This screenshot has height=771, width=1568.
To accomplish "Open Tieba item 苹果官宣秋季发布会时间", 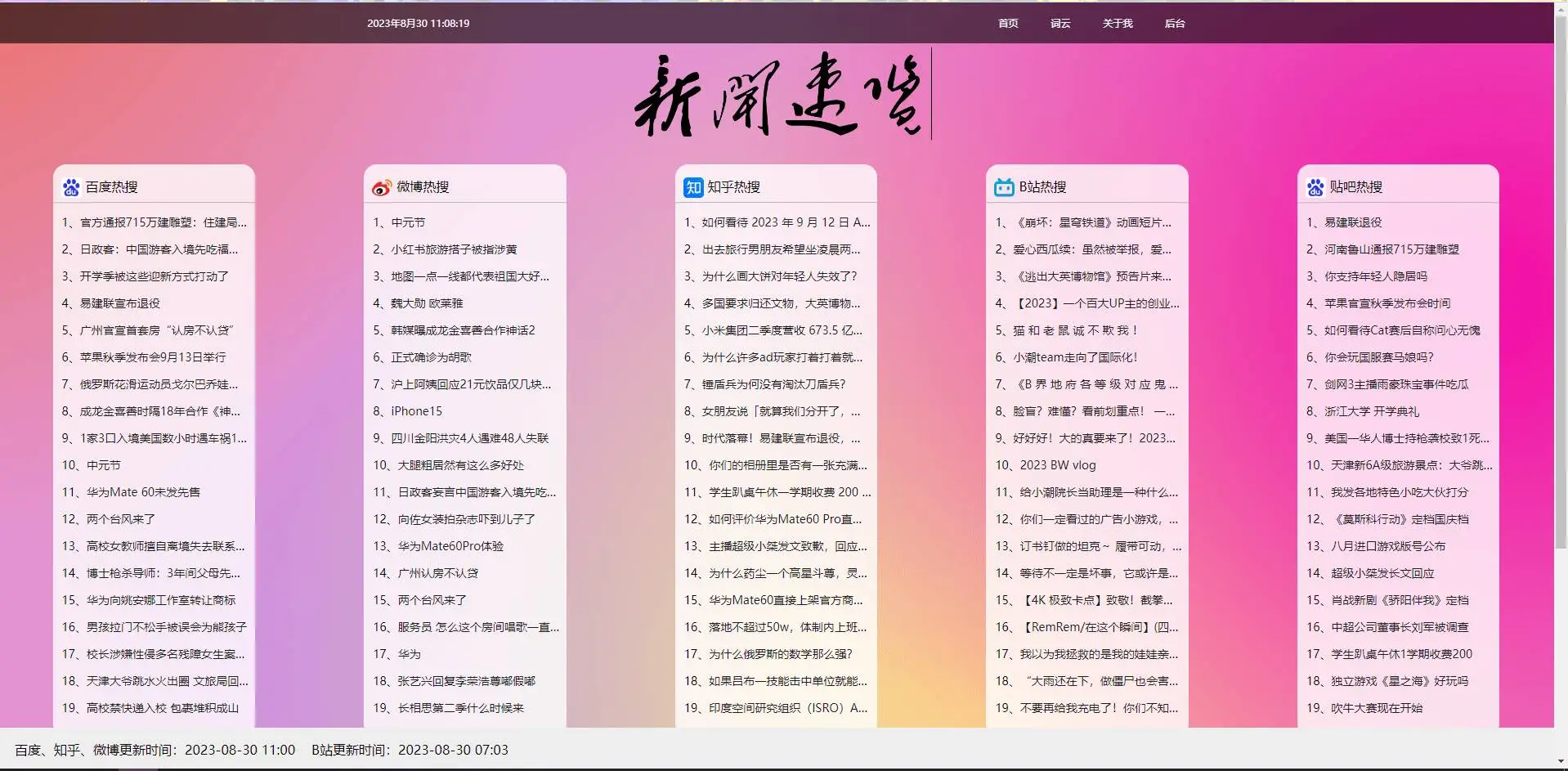I will (1378, 303).
